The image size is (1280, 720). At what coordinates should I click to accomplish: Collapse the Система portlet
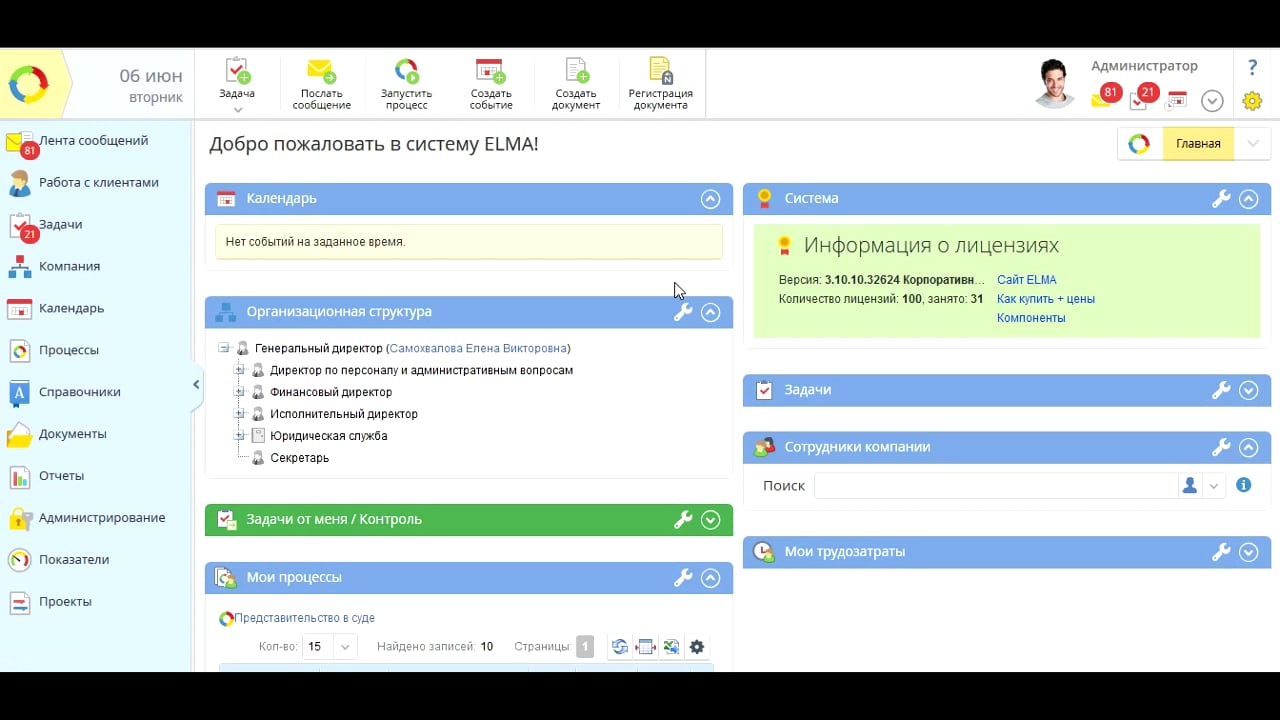1248,199
